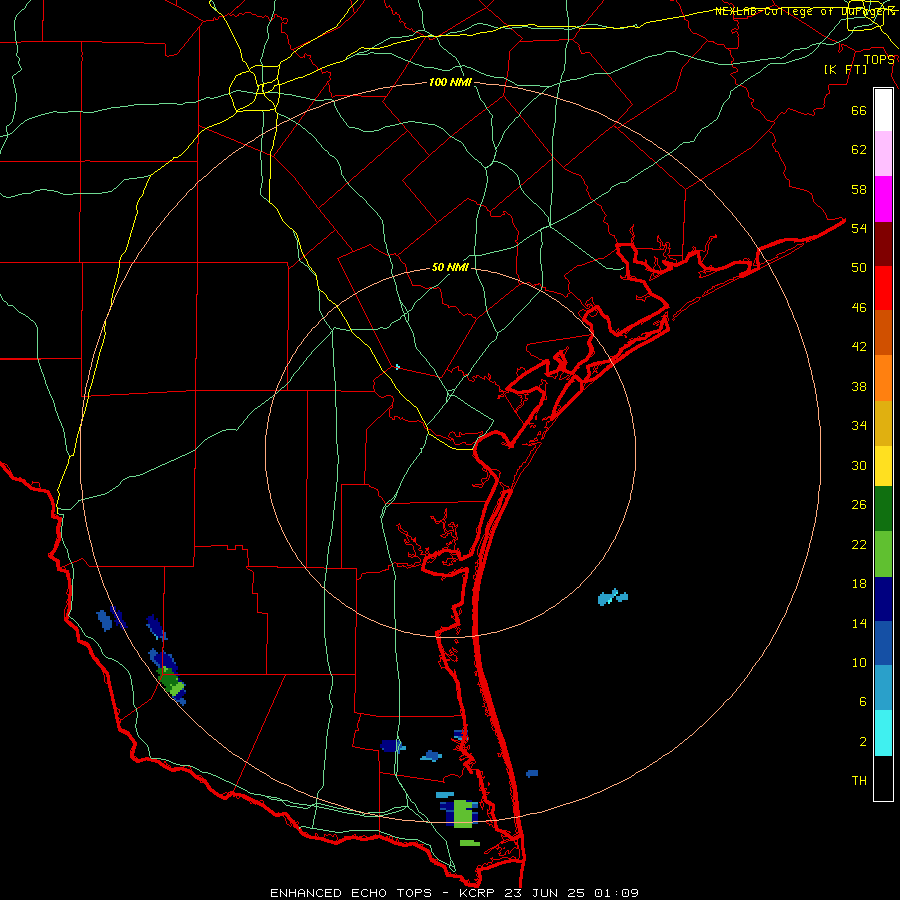900x900 pixels.
Task: Click legend value "22"
Action: pyautogui.click(x=859, y=545)
